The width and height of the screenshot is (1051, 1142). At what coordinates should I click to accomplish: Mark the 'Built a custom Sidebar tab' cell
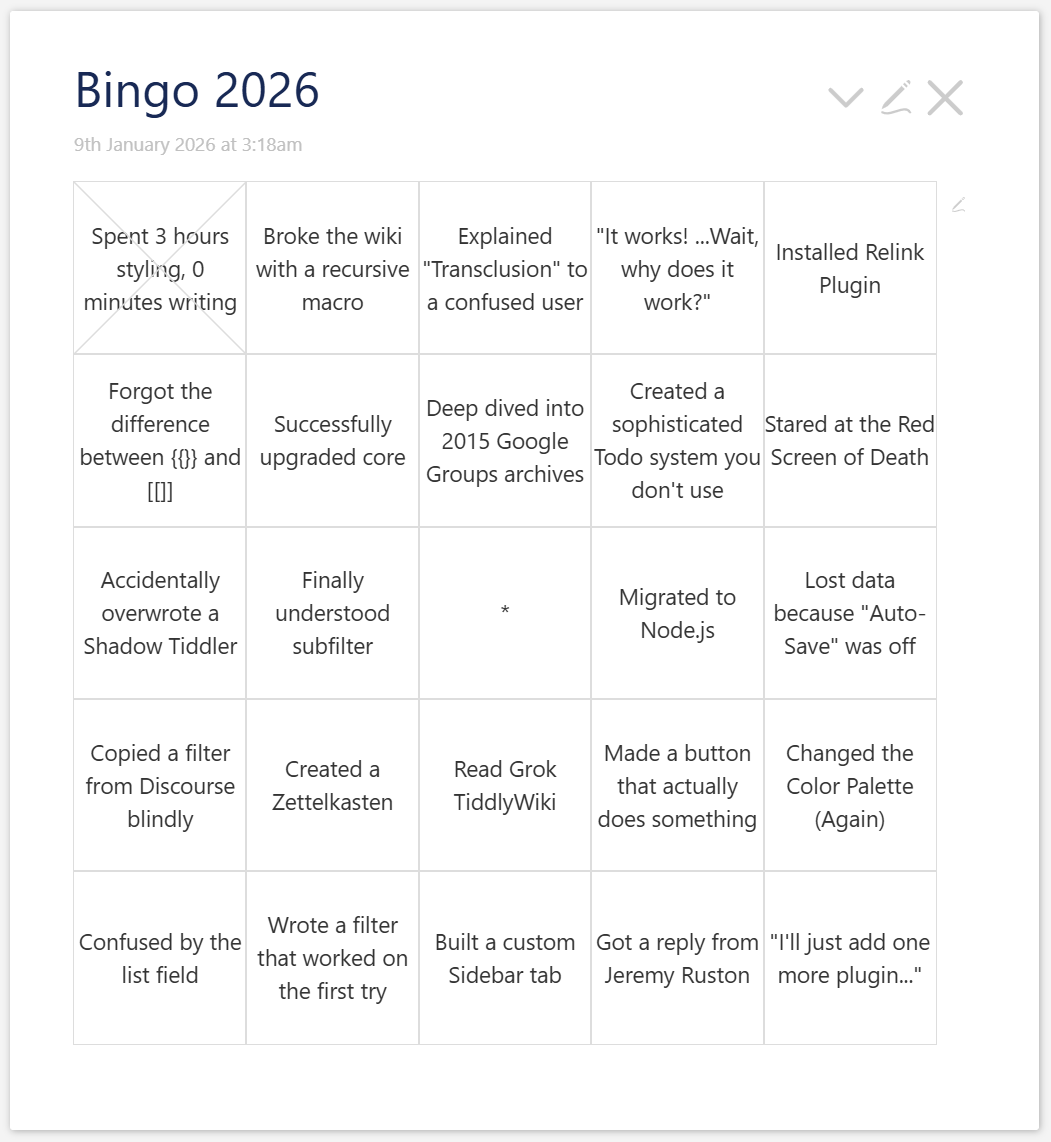click(505, 958)
